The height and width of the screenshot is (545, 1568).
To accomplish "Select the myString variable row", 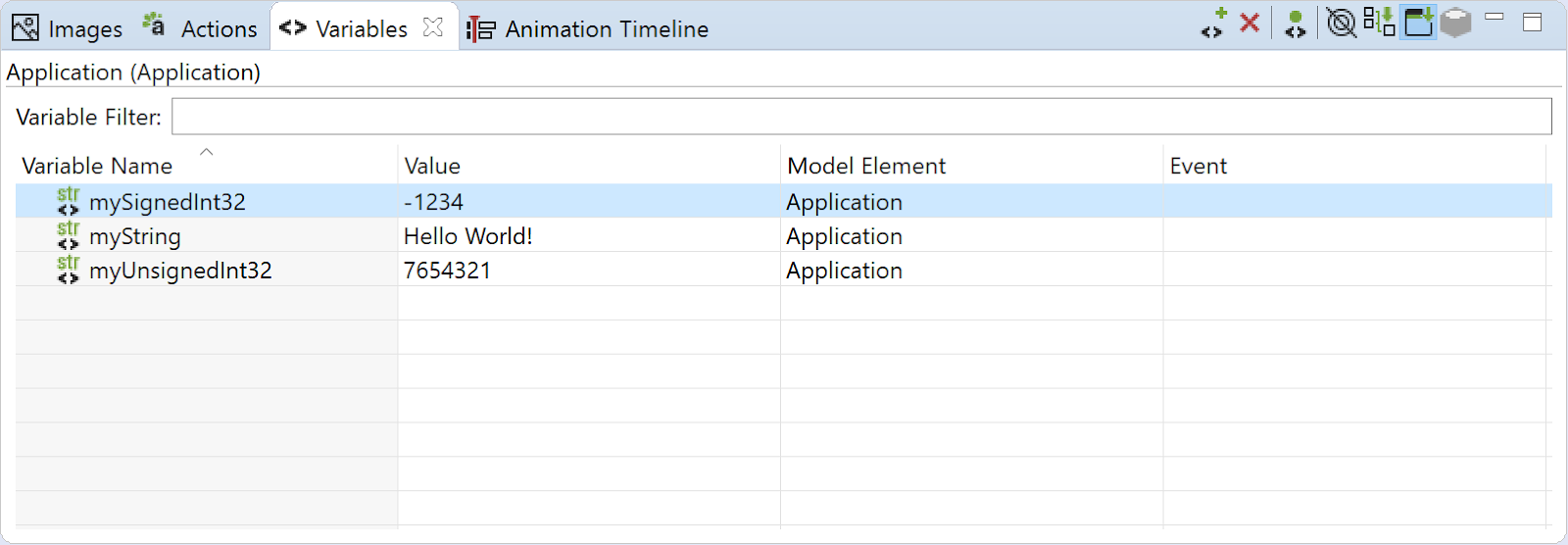I will (x=784, y=235).
